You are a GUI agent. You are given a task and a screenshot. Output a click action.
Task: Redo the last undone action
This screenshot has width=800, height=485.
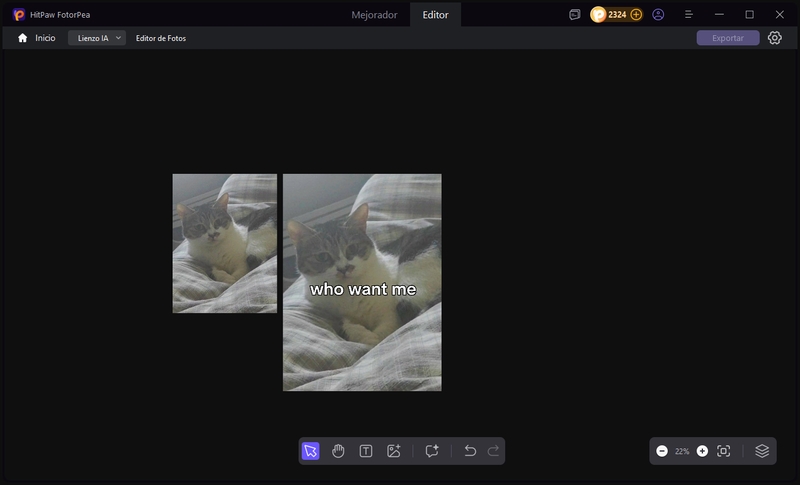[493, 451]
